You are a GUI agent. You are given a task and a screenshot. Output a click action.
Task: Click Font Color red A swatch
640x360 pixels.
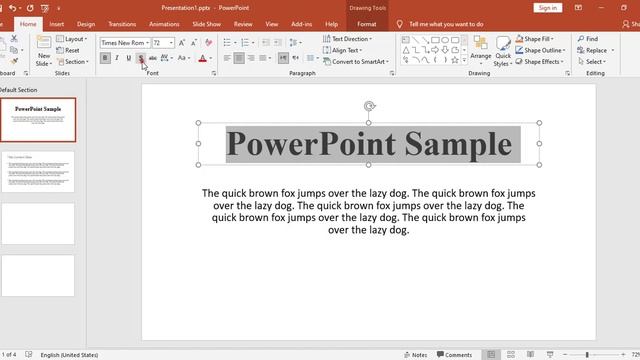(x=202, y=58)
